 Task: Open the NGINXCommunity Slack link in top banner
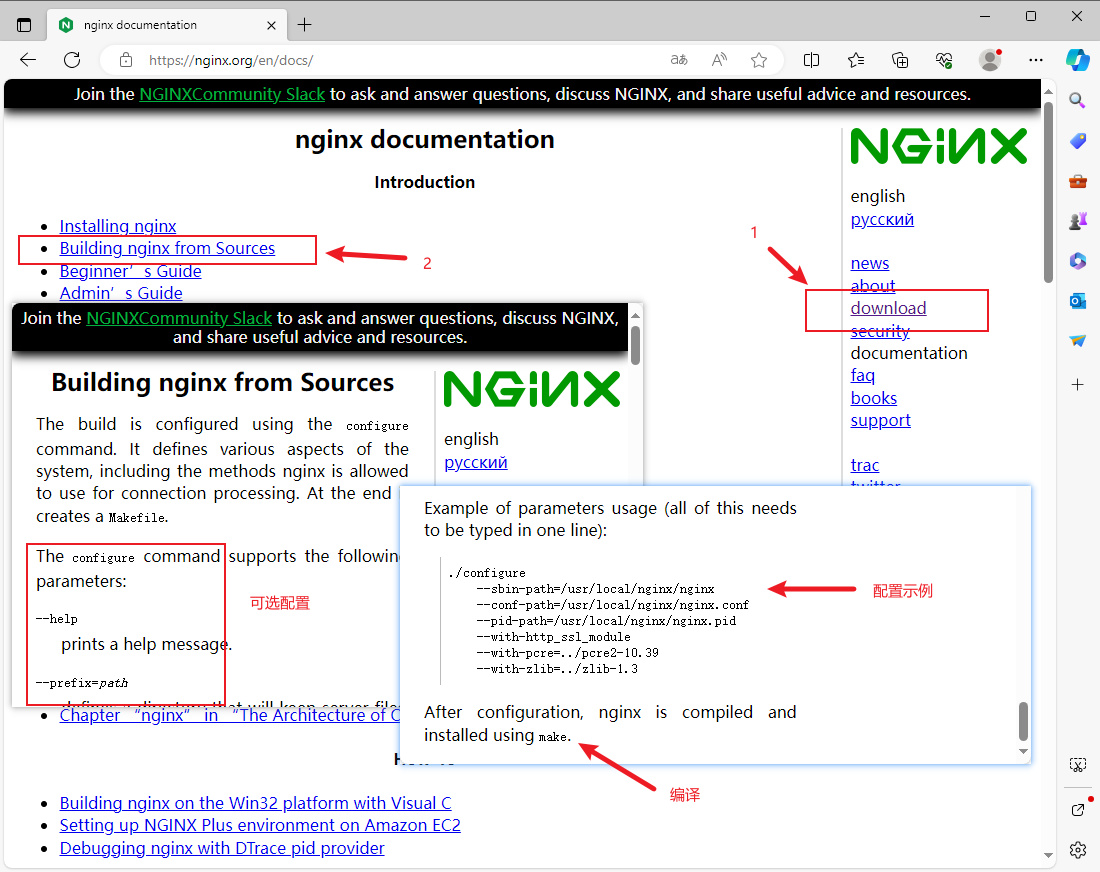(x=232, y=94)
